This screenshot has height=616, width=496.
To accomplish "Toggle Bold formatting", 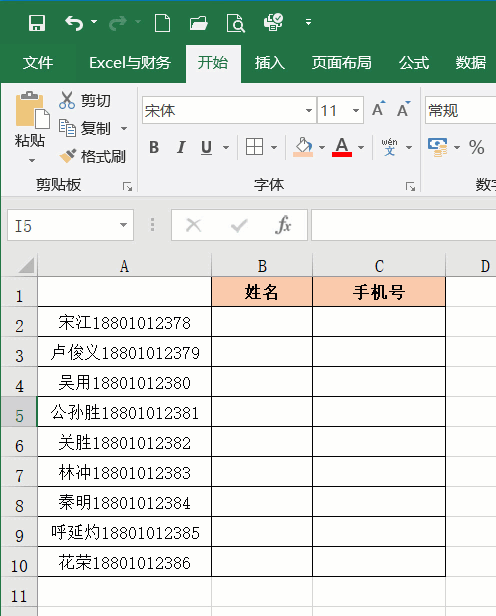I will coord(154,148).
